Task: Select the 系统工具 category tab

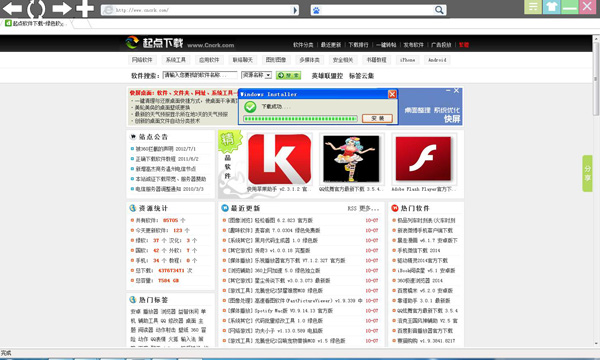Action: [176, 60]
